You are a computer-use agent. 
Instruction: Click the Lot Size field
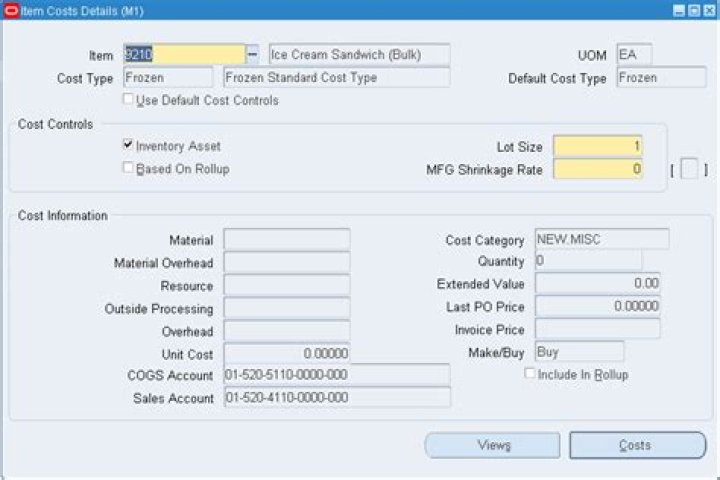[x=597, y=147]
